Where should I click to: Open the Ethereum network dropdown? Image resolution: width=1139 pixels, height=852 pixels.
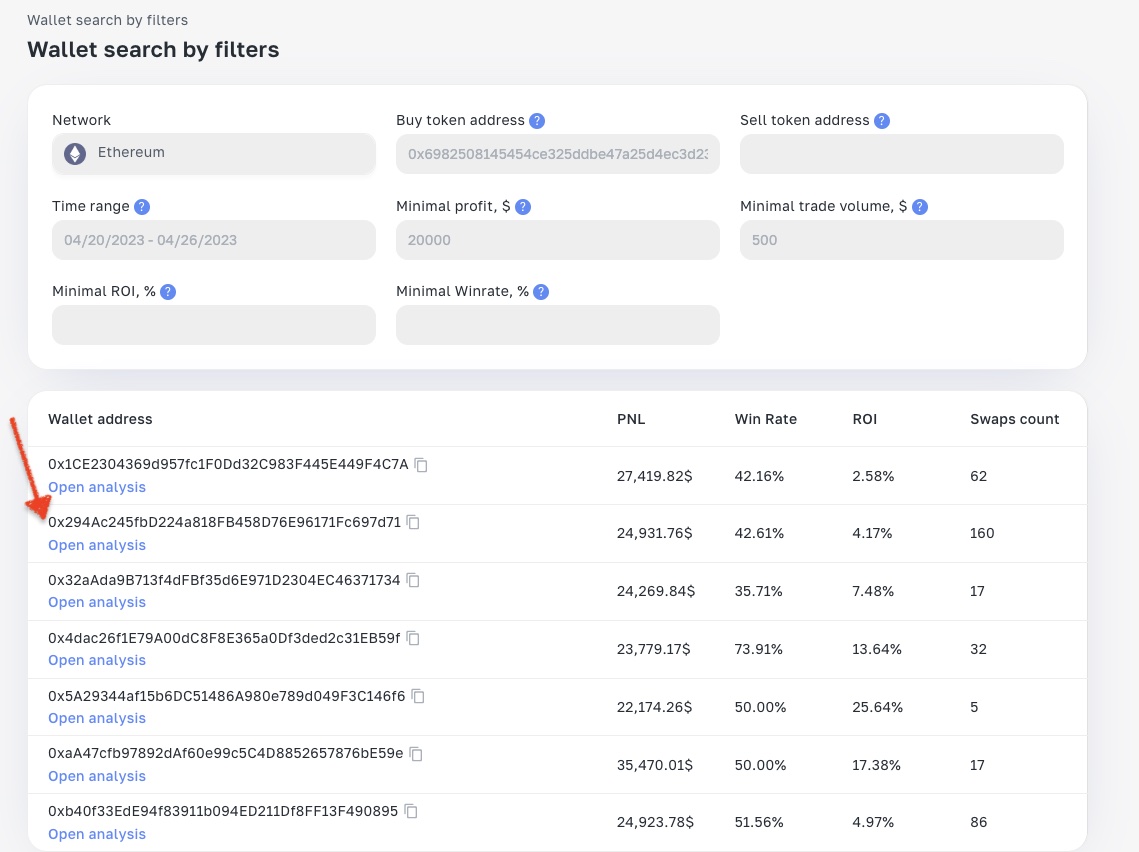click(x=214, y=153)
